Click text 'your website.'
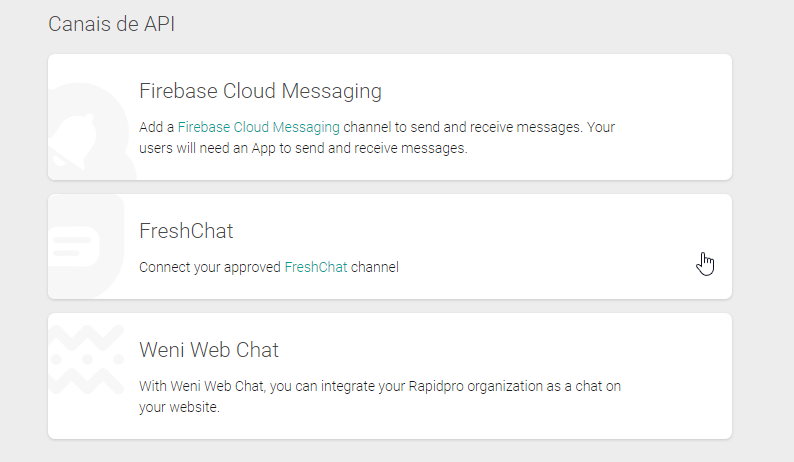The width and height of the screenshot is (794, 462). point(179,407)
